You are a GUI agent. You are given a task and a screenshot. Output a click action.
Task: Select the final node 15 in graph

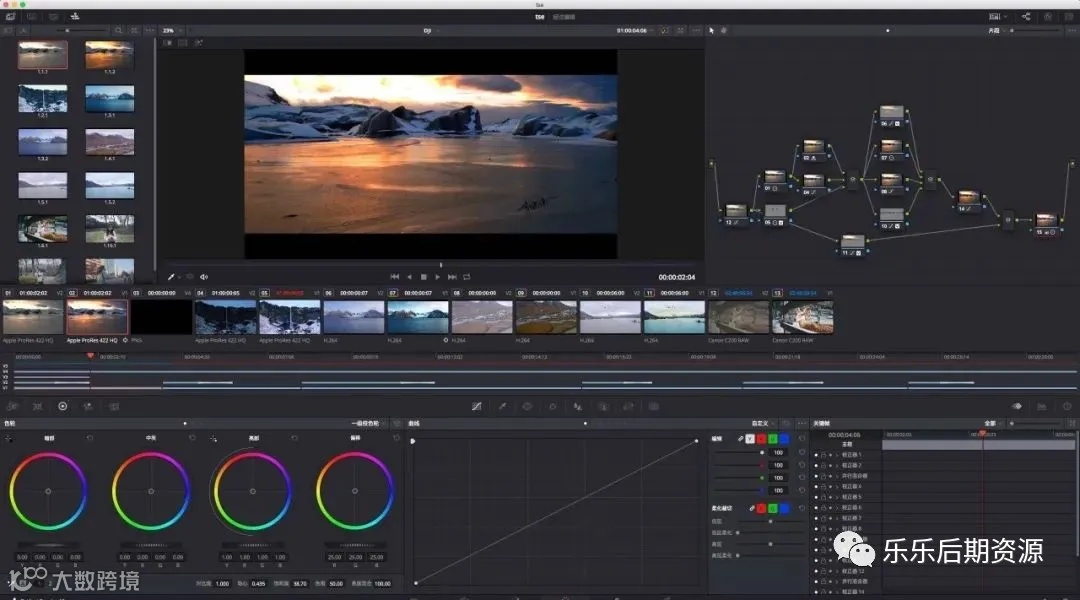(x=1045, y=221)
